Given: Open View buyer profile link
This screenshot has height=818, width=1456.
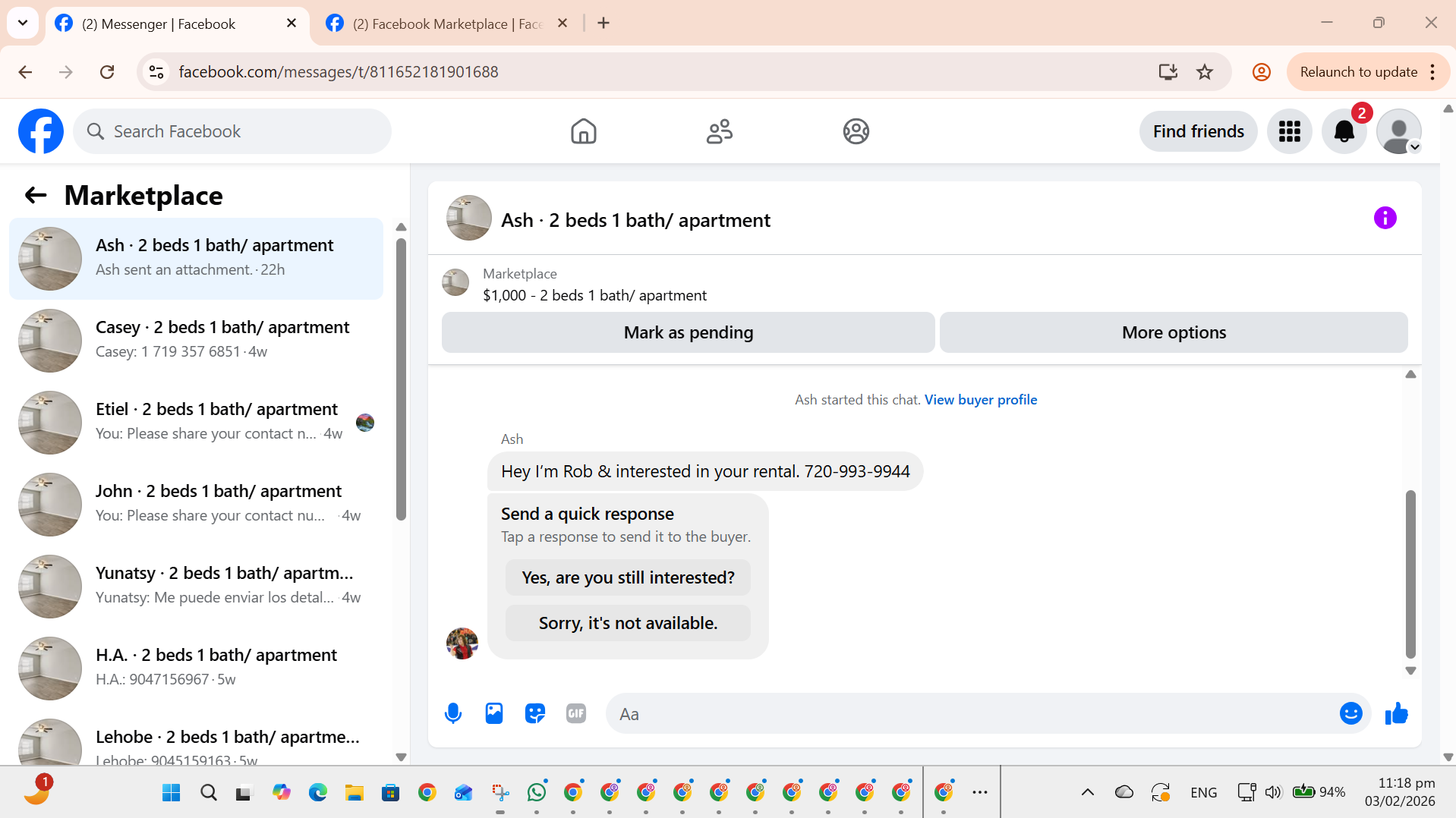Looking at the screenshot, I should [980, 400].
